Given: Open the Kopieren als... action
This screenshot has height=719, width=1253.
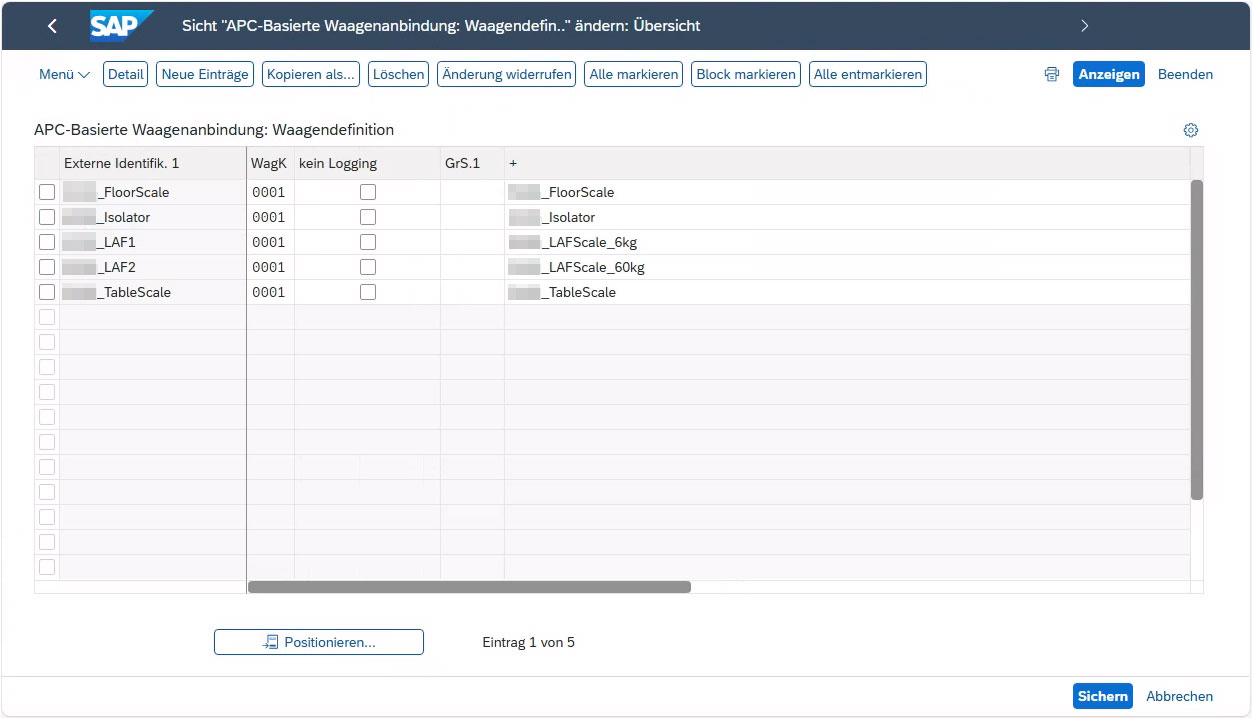Looking at the screenshot, I should [311, 74].
